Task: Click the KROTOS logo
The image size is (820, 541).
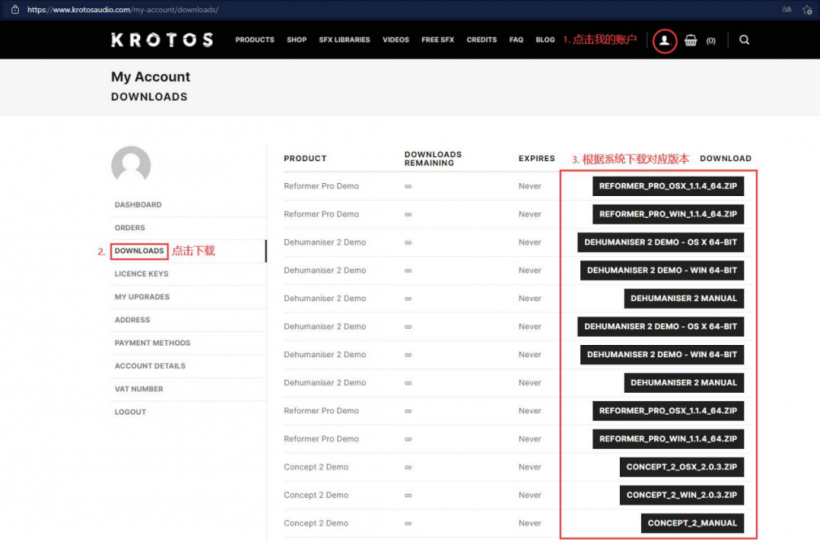Action: click(x=162, y=40)
